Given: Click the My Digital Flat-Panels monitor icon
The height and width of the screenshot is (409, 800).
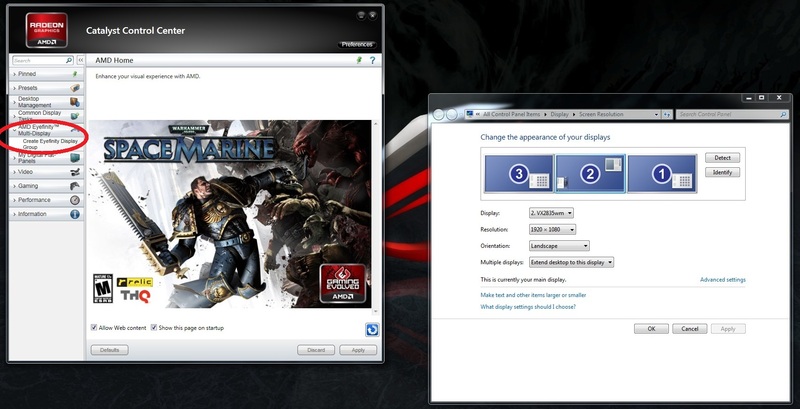Looking at the screenshot, I should point(75,158).
